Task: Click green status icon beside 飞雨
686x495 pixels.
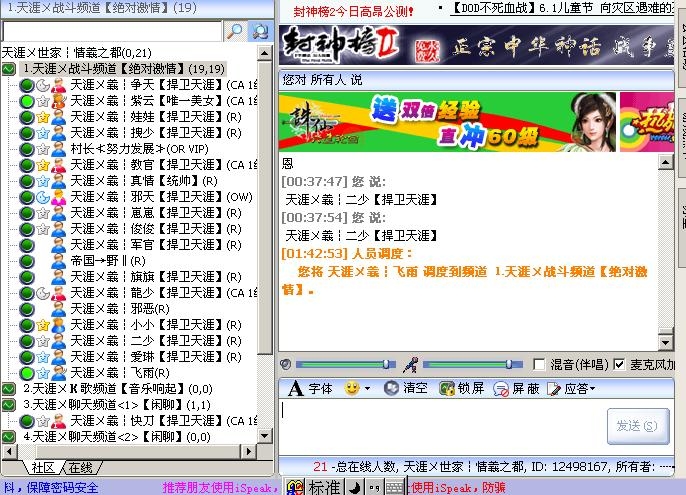Action: [27, 373]
